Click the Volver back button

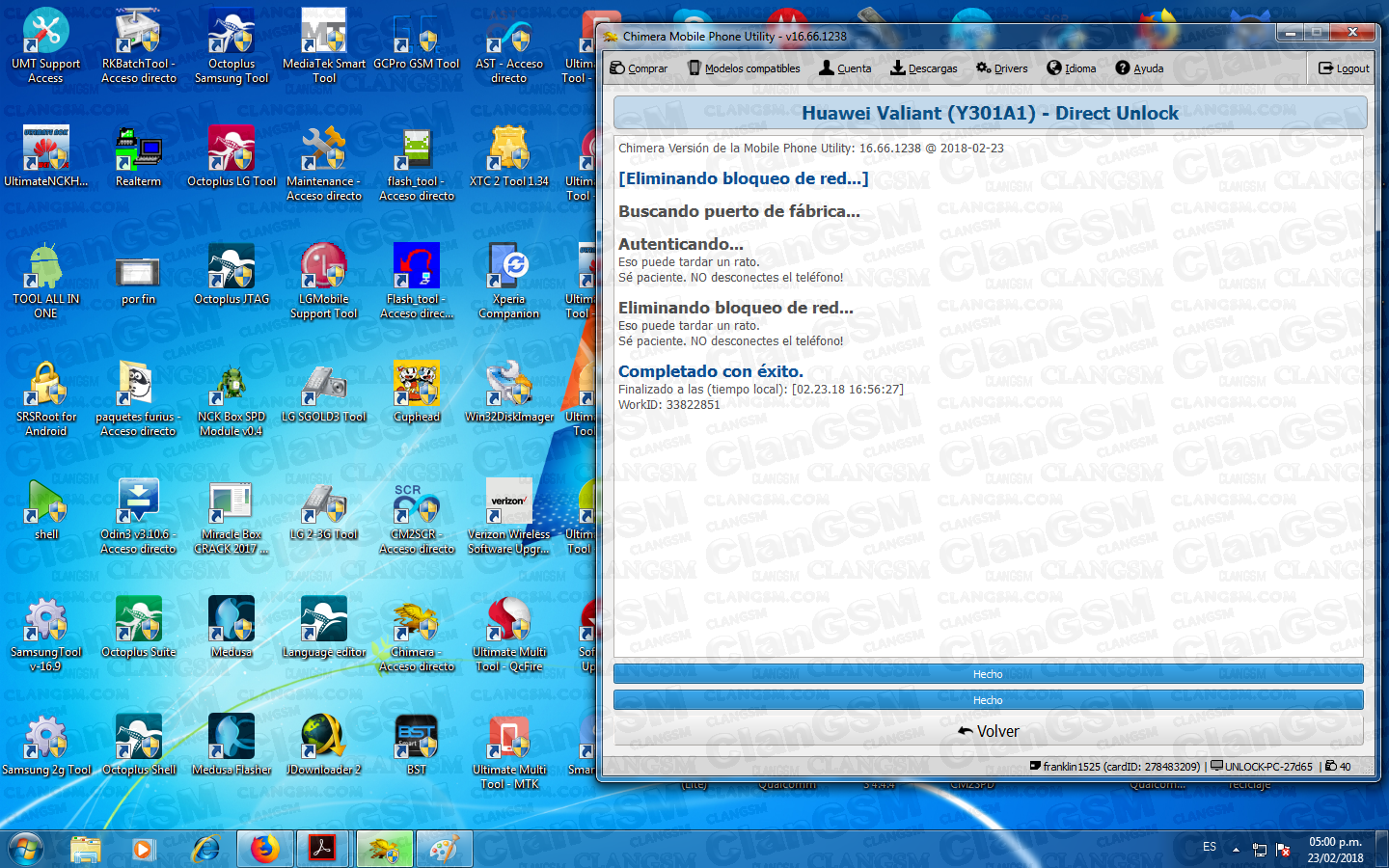pos(988,731)
